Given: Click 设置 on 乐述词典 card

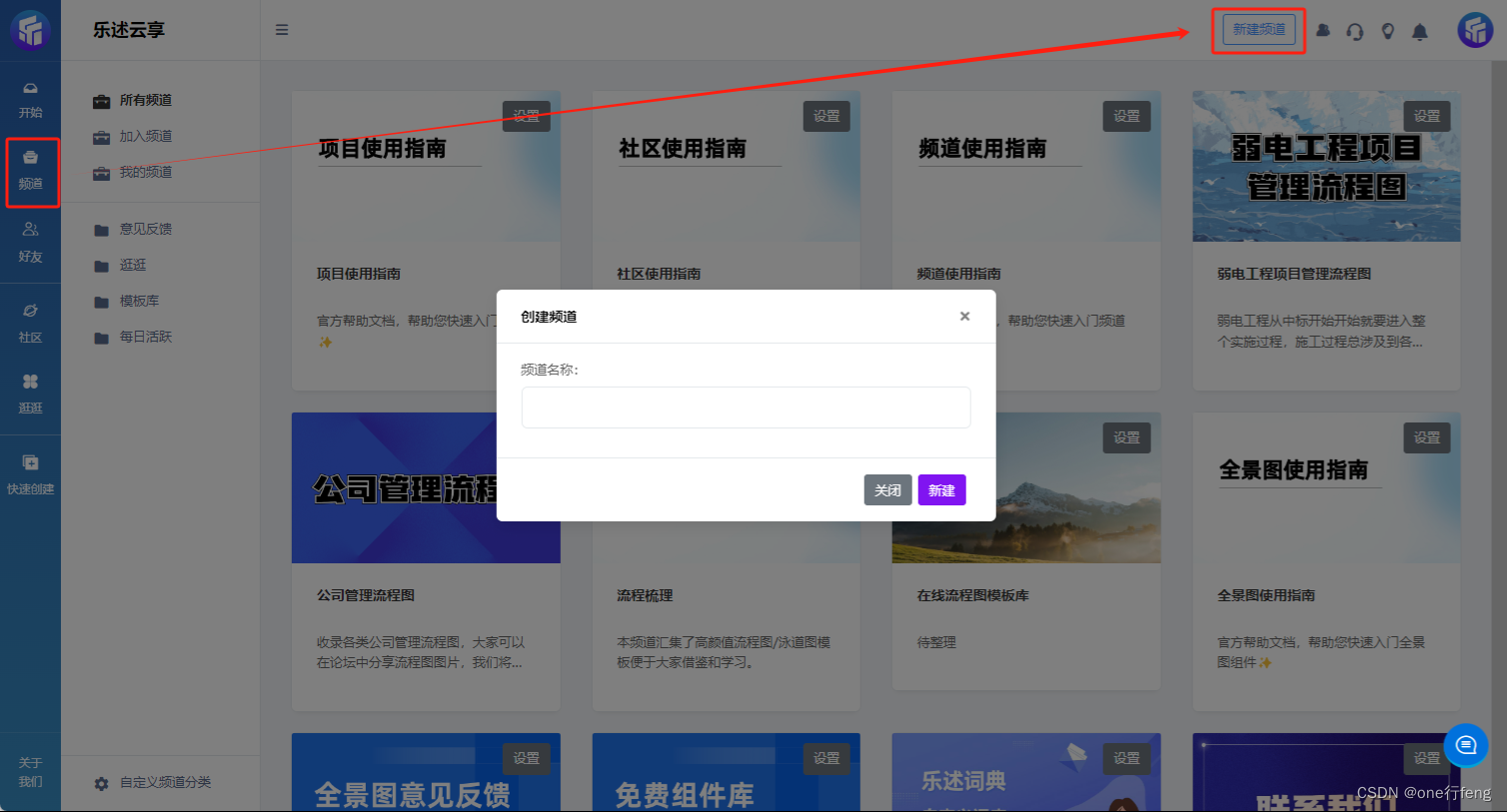Looking at the screenshot, I should (1127, 758).
